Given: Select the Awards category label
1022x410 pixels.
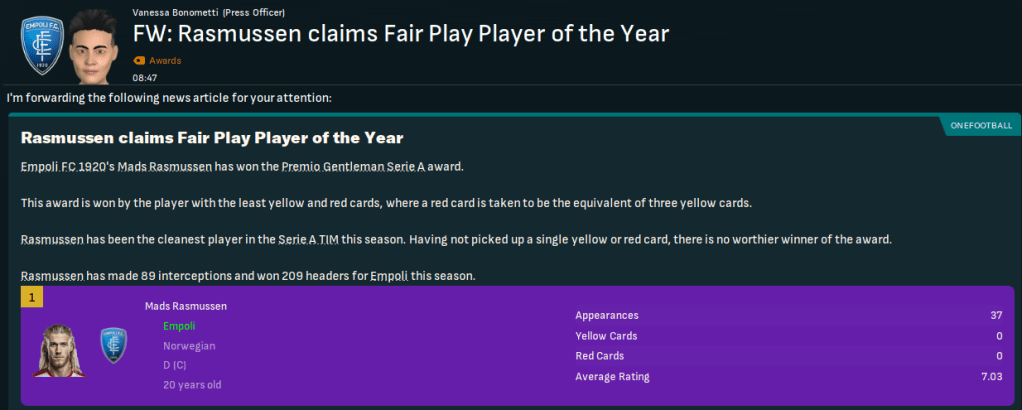Looking at the screenshot, I should pos(165,60).
